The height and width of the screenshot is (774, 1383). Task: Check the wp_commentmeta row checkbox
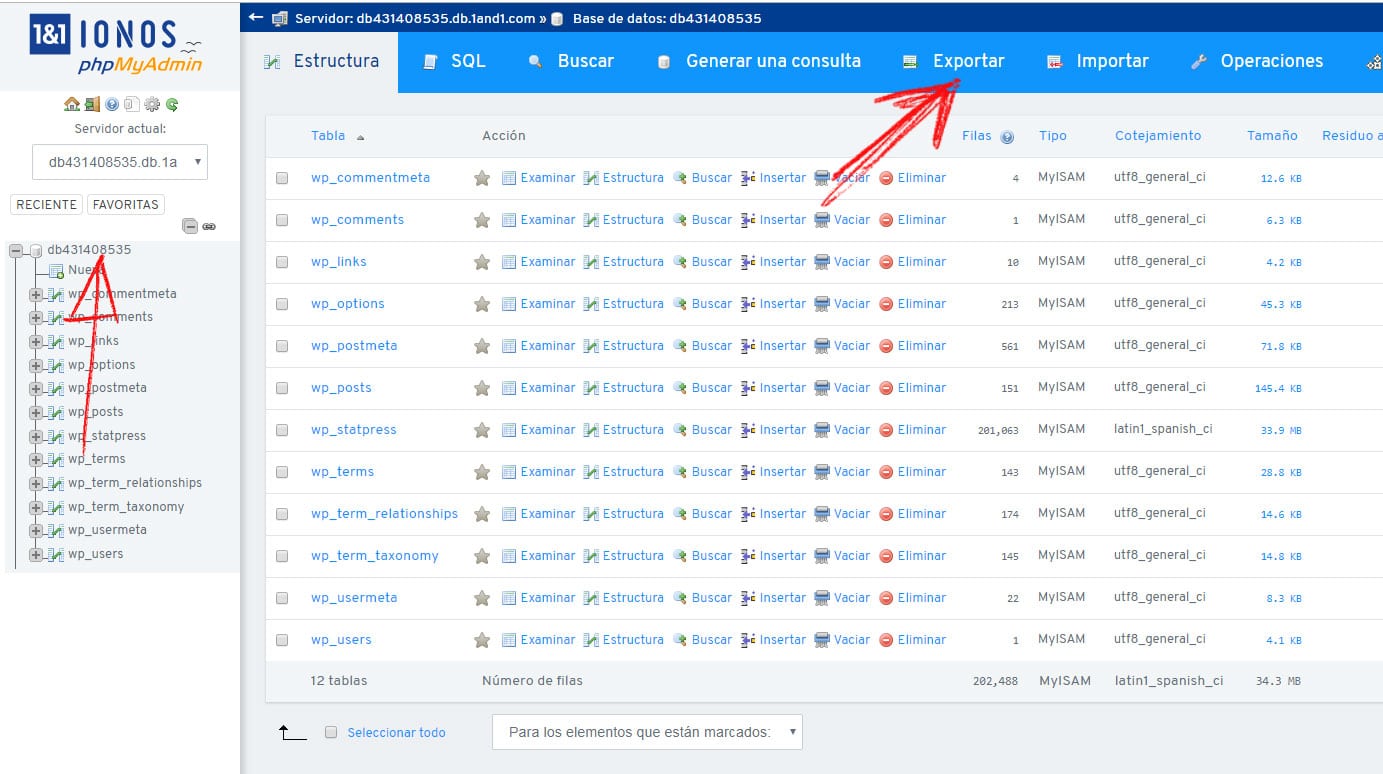[282, 178]
